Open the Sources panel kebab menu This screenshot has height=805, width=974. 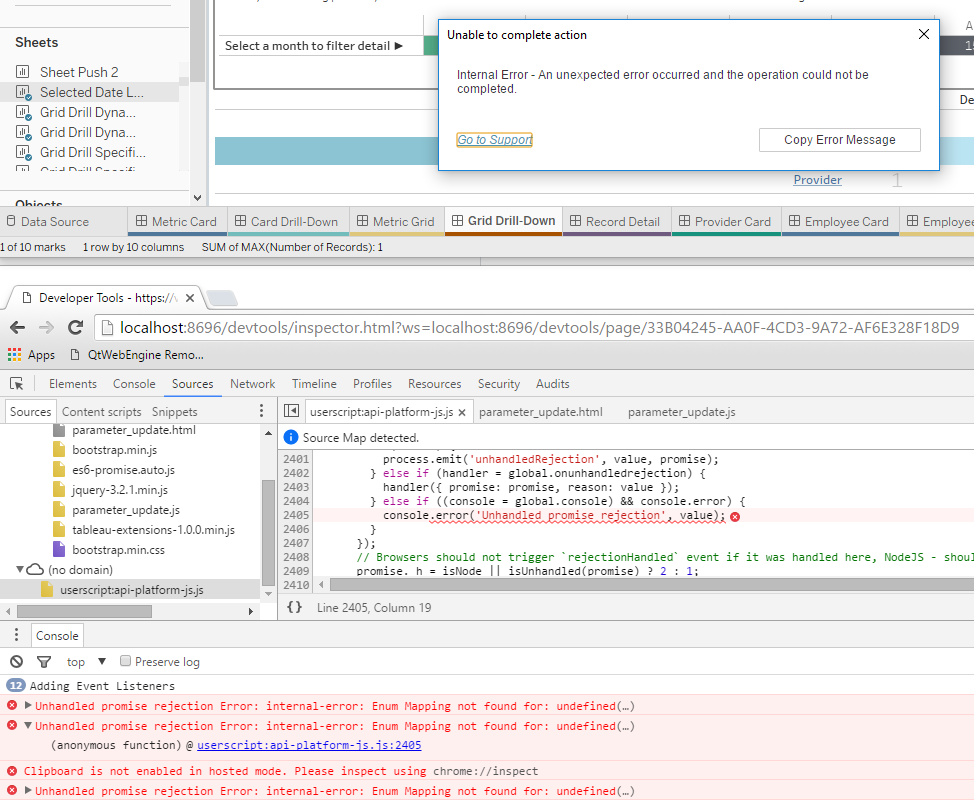(x=262, y=411)
